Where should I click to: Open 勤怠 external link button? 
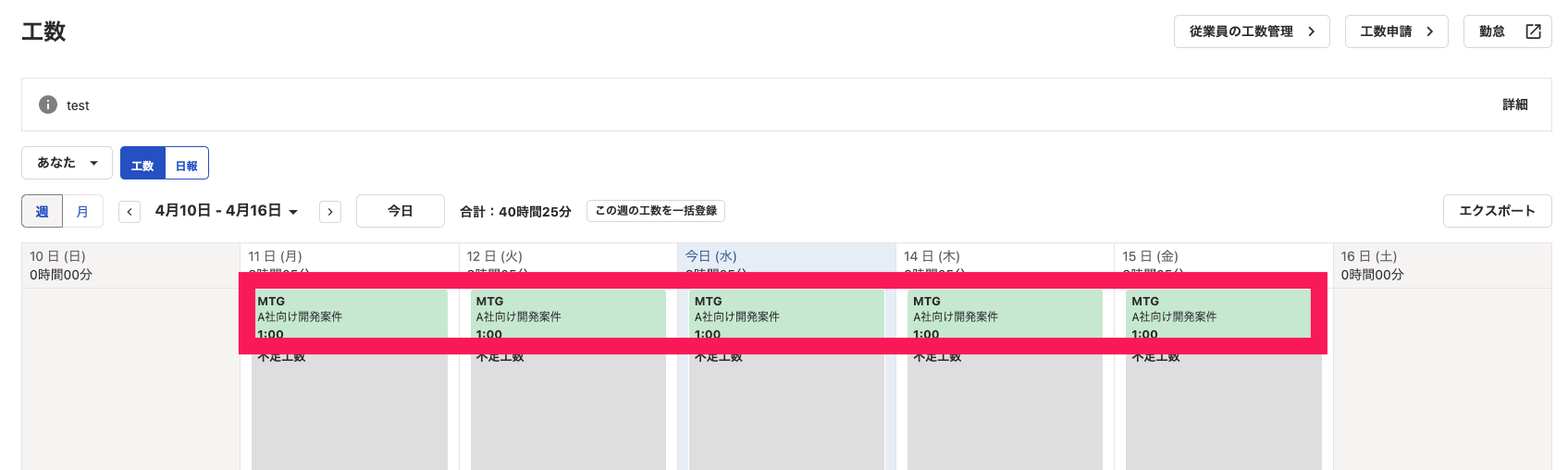pos(1507,31)
